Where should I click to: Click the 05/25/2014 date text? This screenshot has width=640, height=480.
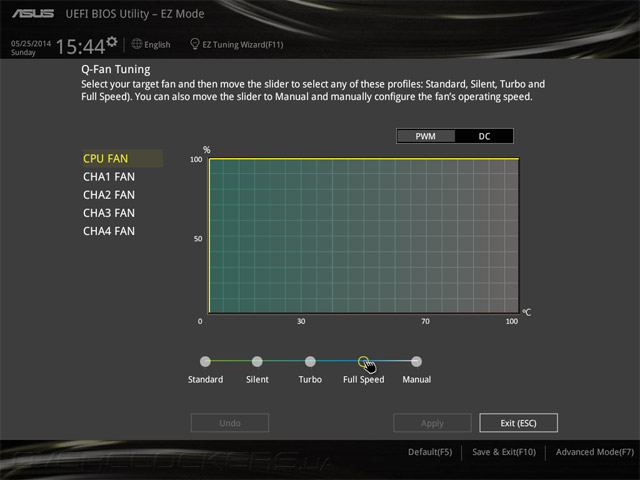coord(31,43)
